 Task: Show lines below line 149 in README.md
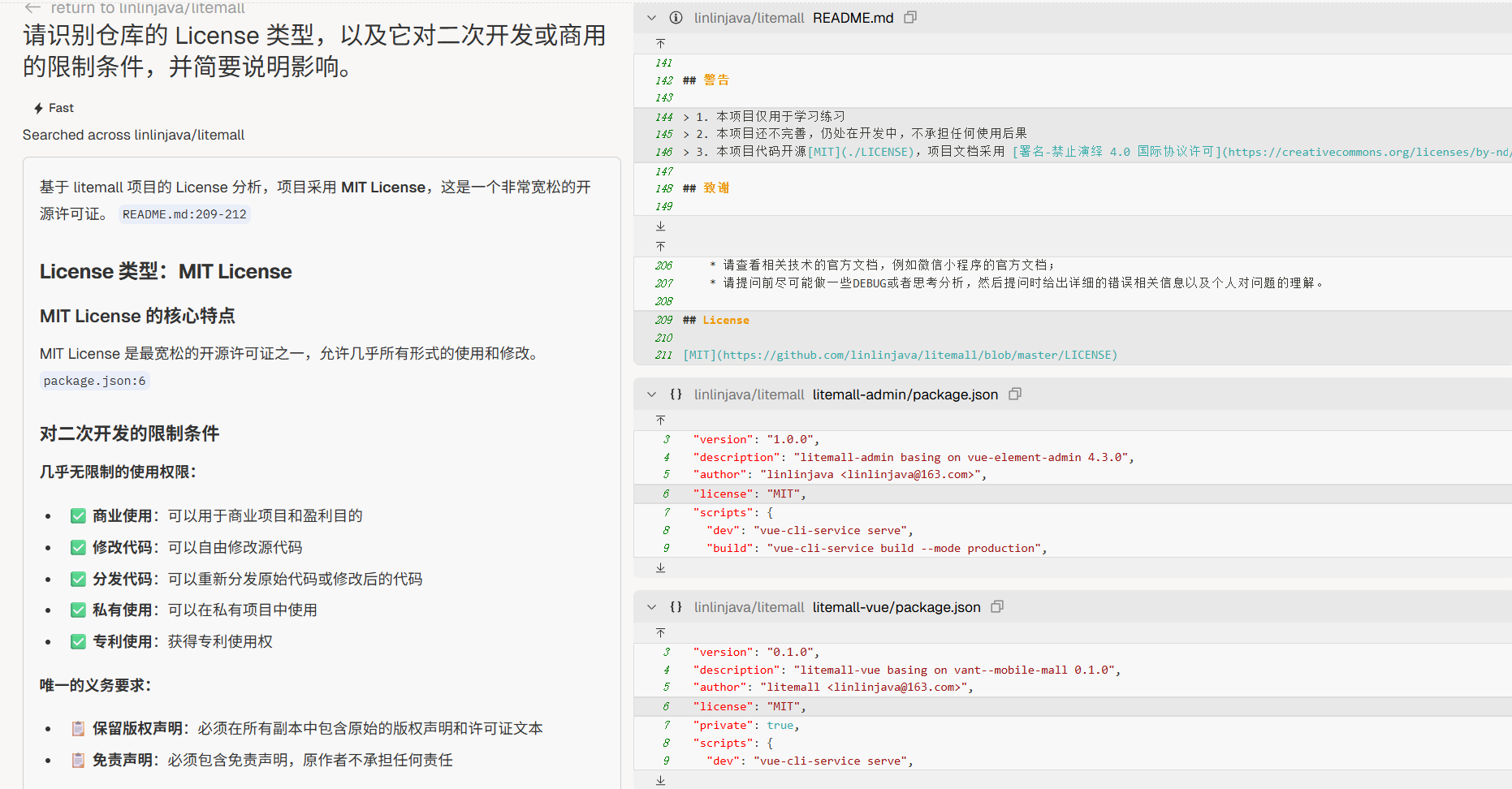[661, 226]
